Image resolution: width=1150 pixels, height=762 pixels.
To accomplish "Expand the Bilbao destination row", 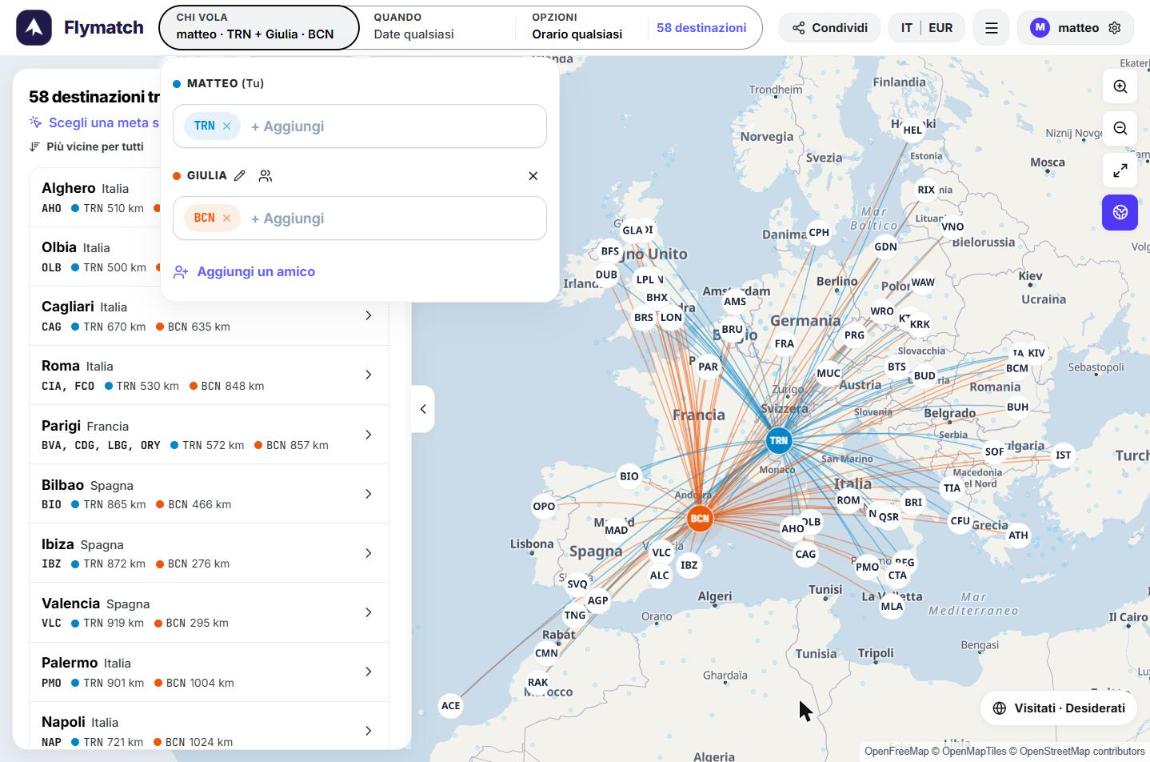I will pyautogui.click(x=209, y=494).
